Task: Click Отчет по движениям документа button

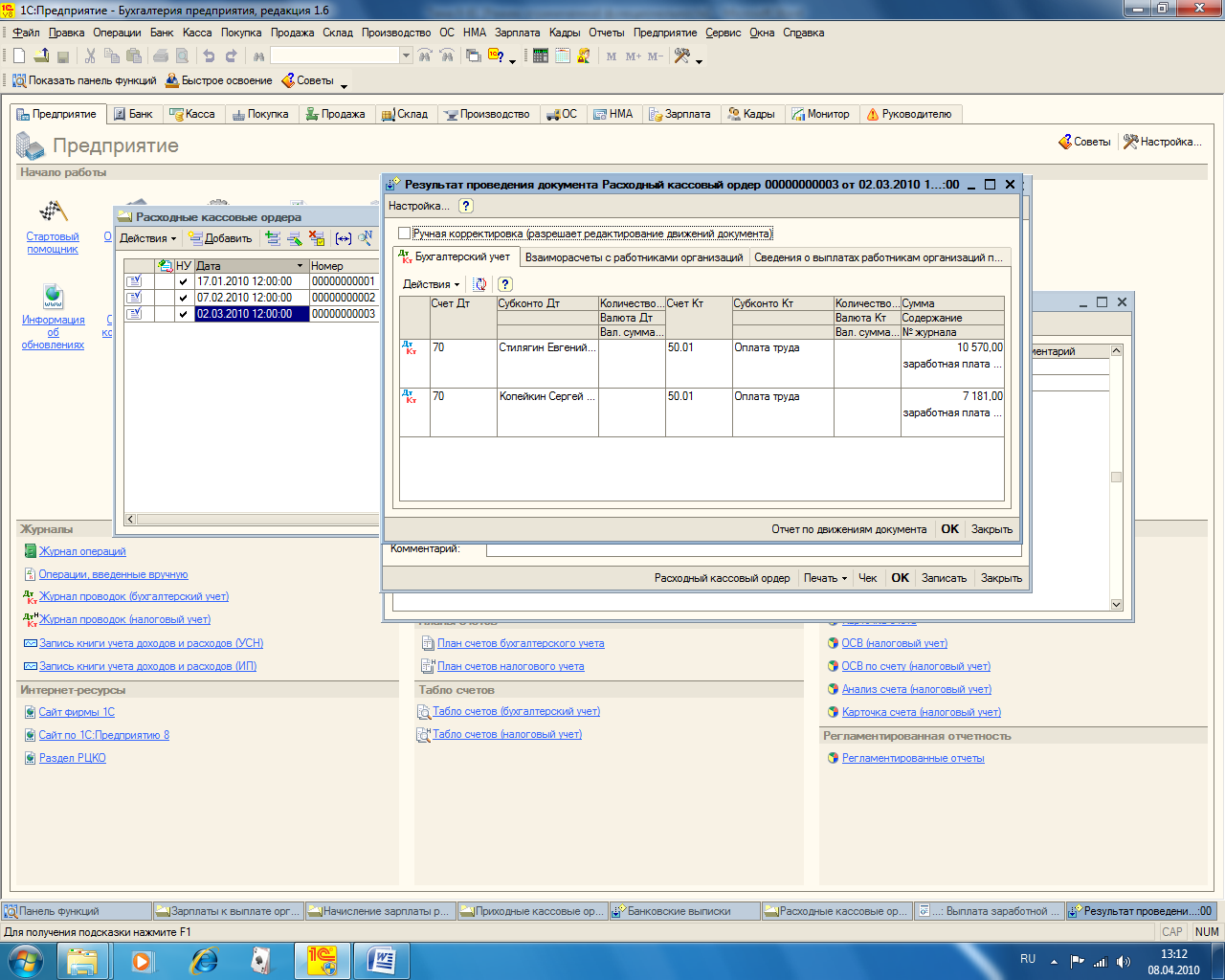Action: [849, 529]
